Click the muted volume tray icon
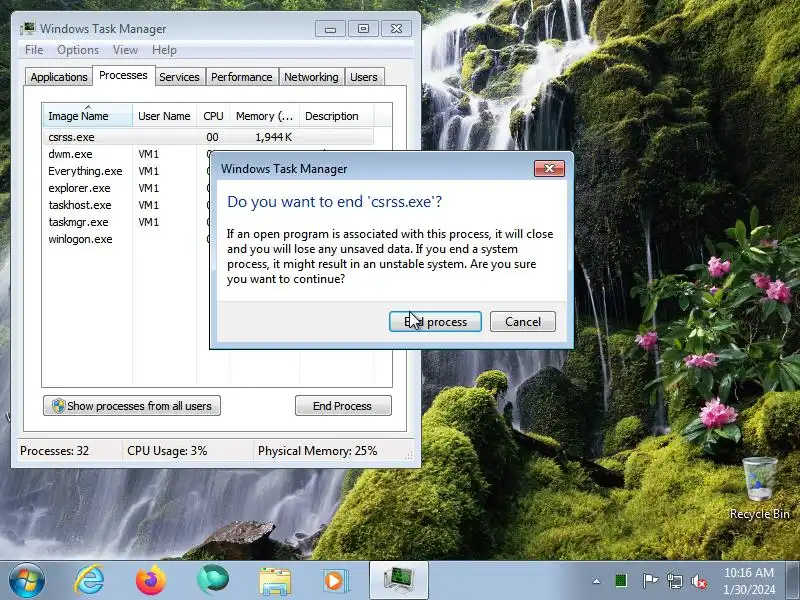Viewport: 800px width, 600px height. pos(698,581)
